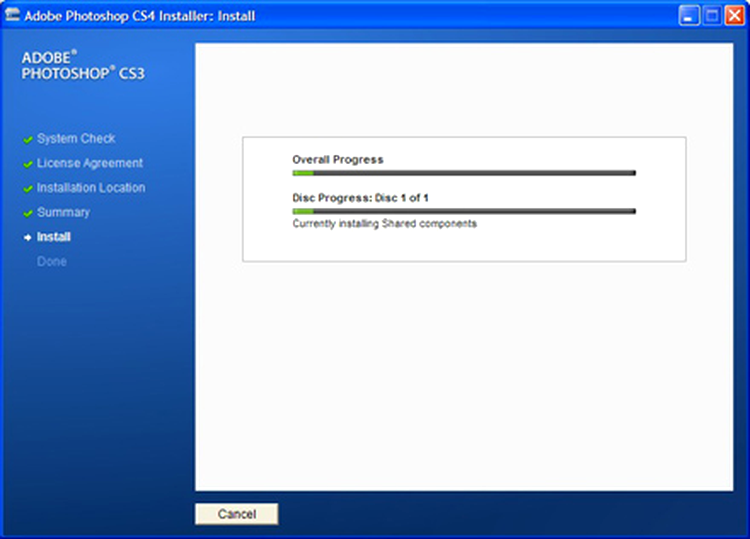This screenshot has width=750, height=539.
Task: Click the Currently installing Shared components text
Action: 385,224
